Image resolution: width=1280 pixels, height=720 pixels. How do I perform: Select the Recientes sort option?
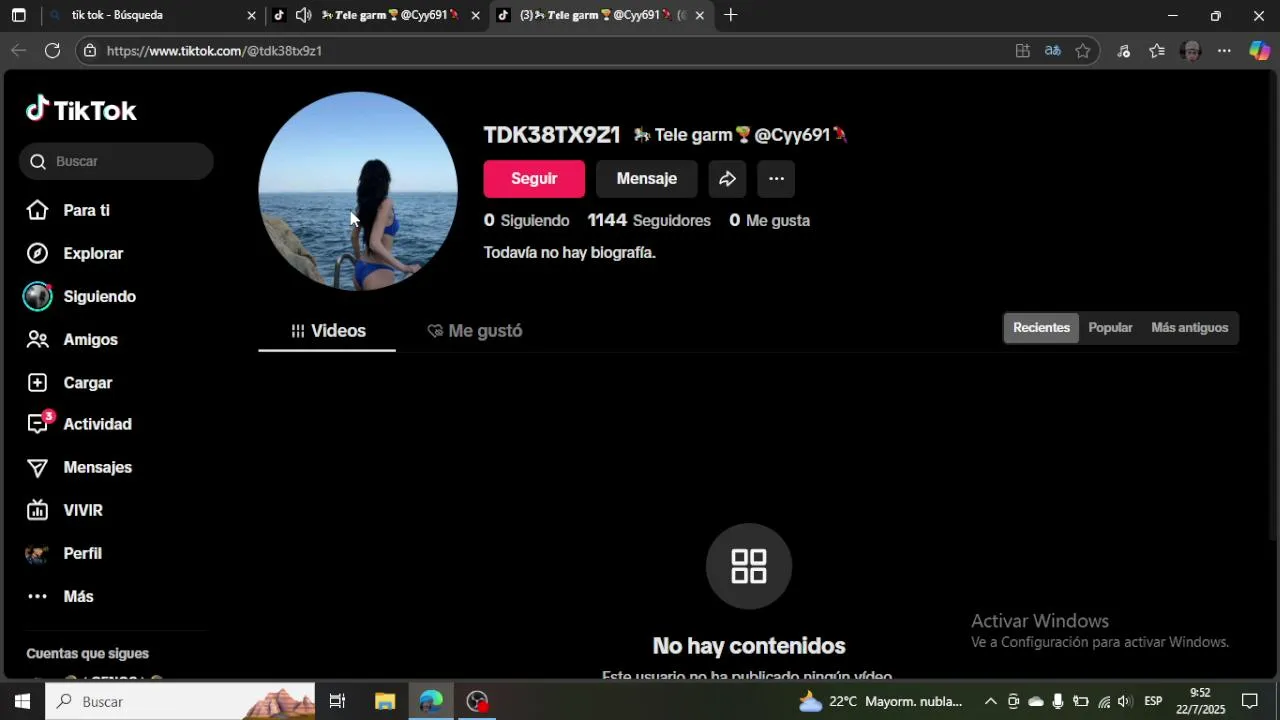pos(1041,328)
